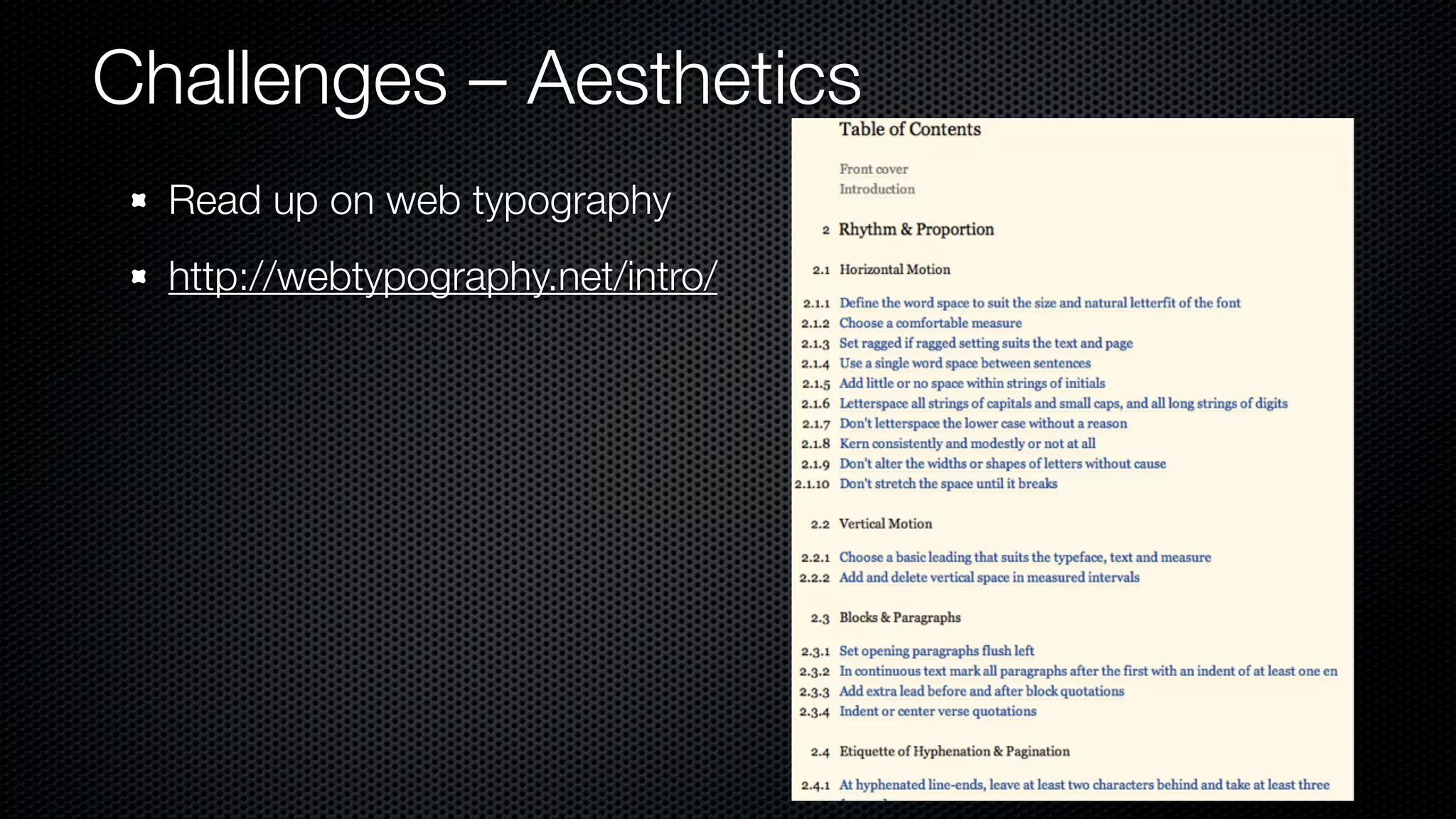Open the Introduction entry
Viewport: 1456px width, 819px height.
click(877, 189)
